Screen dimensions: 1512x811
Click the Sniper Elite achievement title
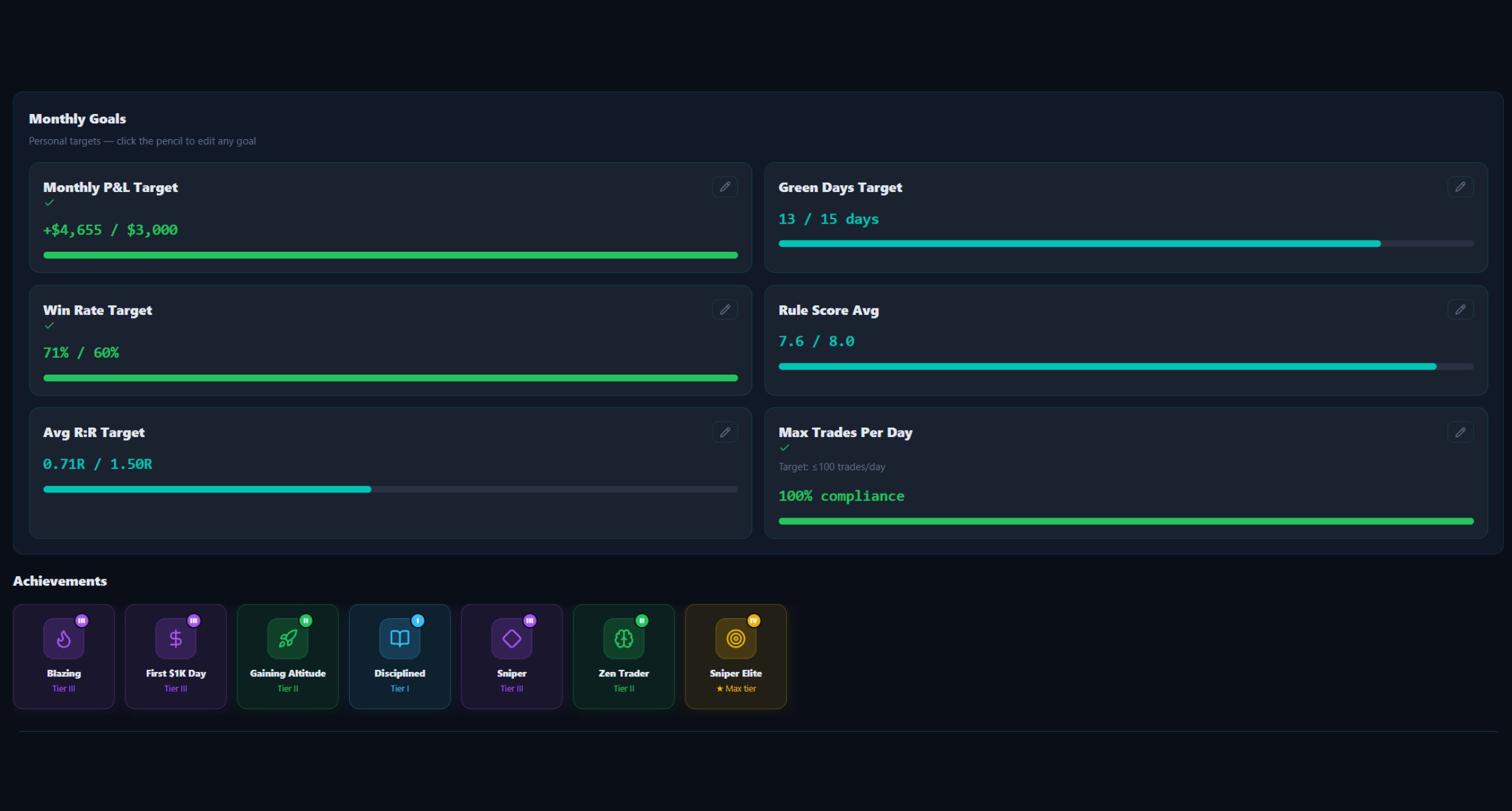pos(736,673)
